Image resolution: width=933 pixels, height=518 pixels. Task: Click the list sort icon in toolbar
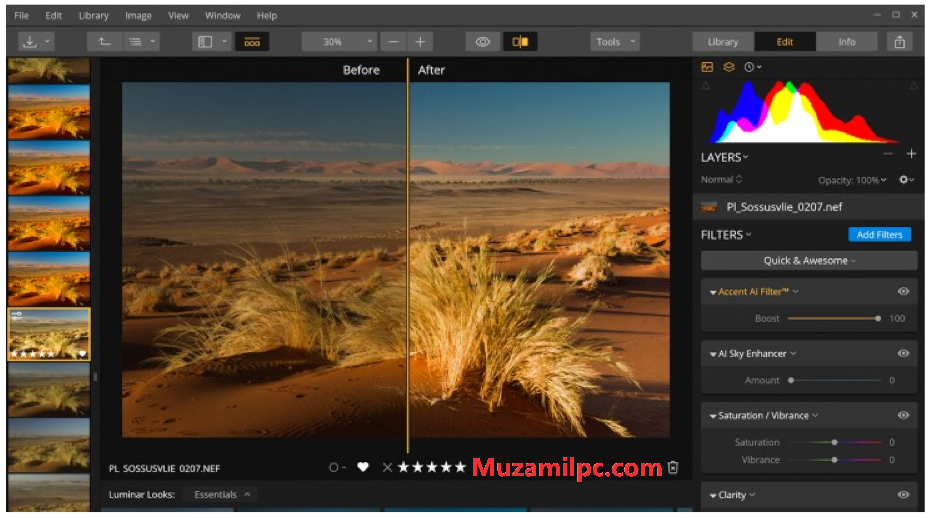click(x=136, y=42)
